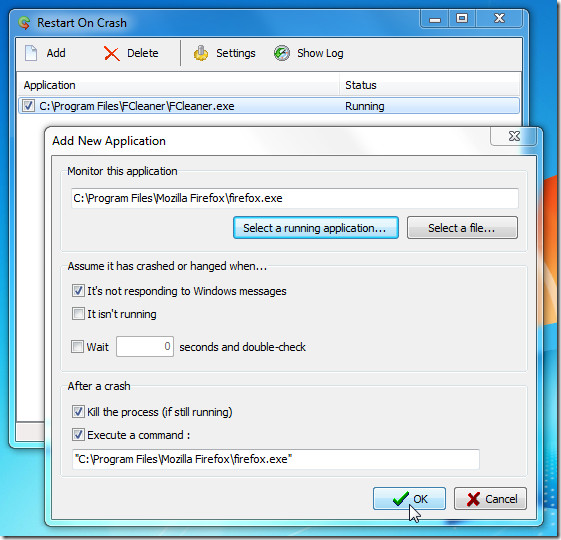The height and width of the screenshot is (540, 561).
Task: Open Settings from the toolbar
Action: [224, 53]
